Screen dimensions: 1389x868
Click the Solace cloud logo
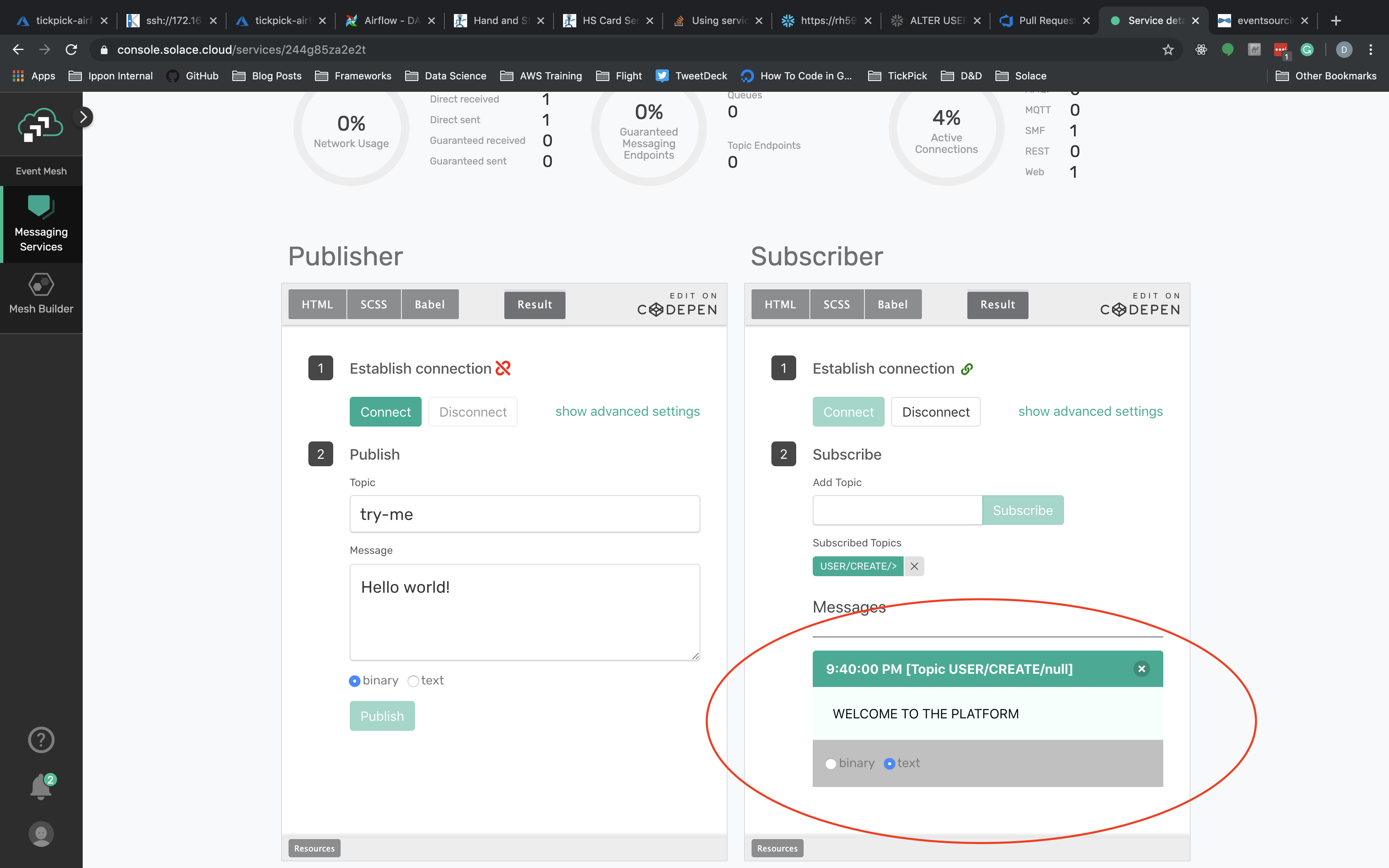pos(40,124)
